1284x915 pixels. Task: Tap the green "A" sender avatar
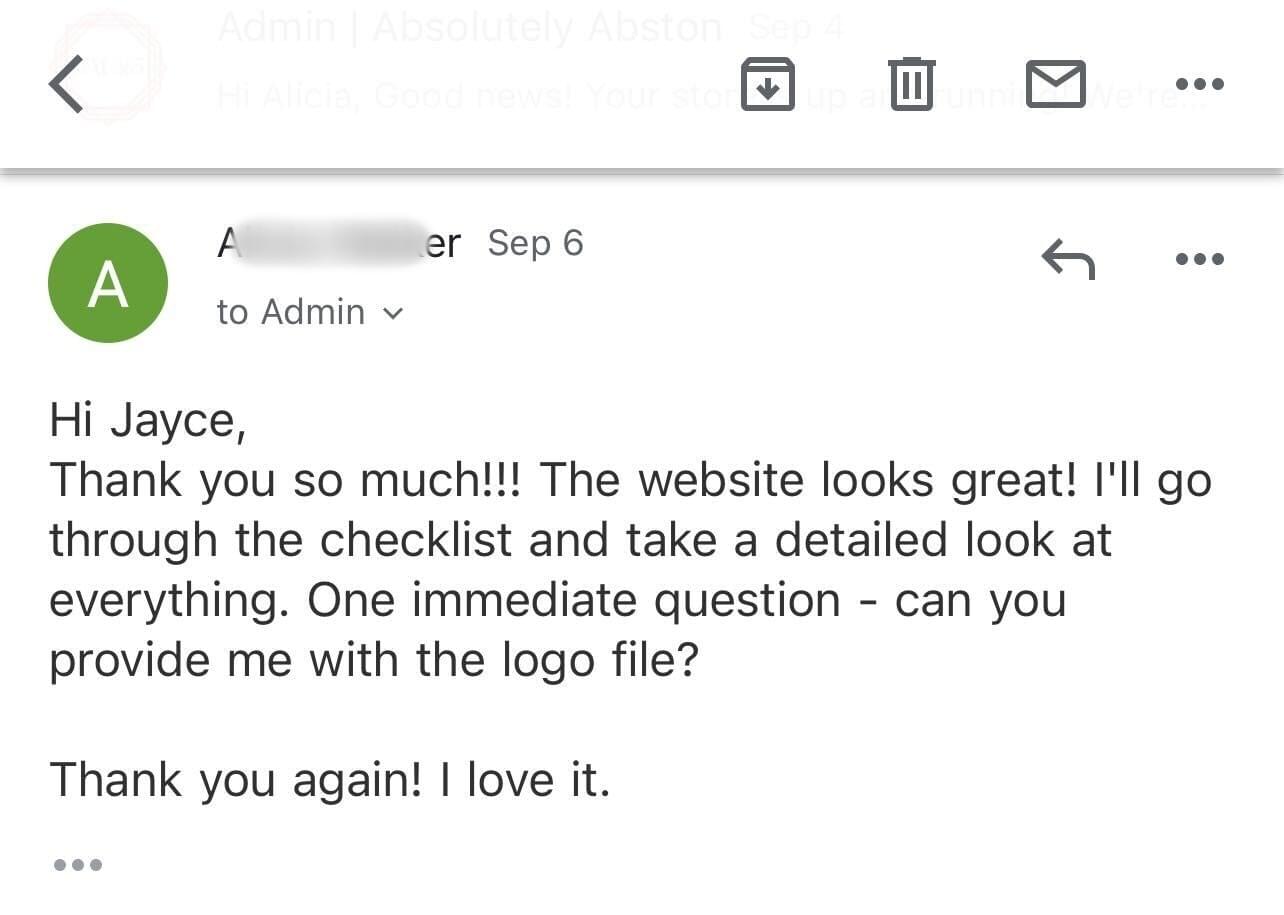pyautogui.click(x=108, y=283)
